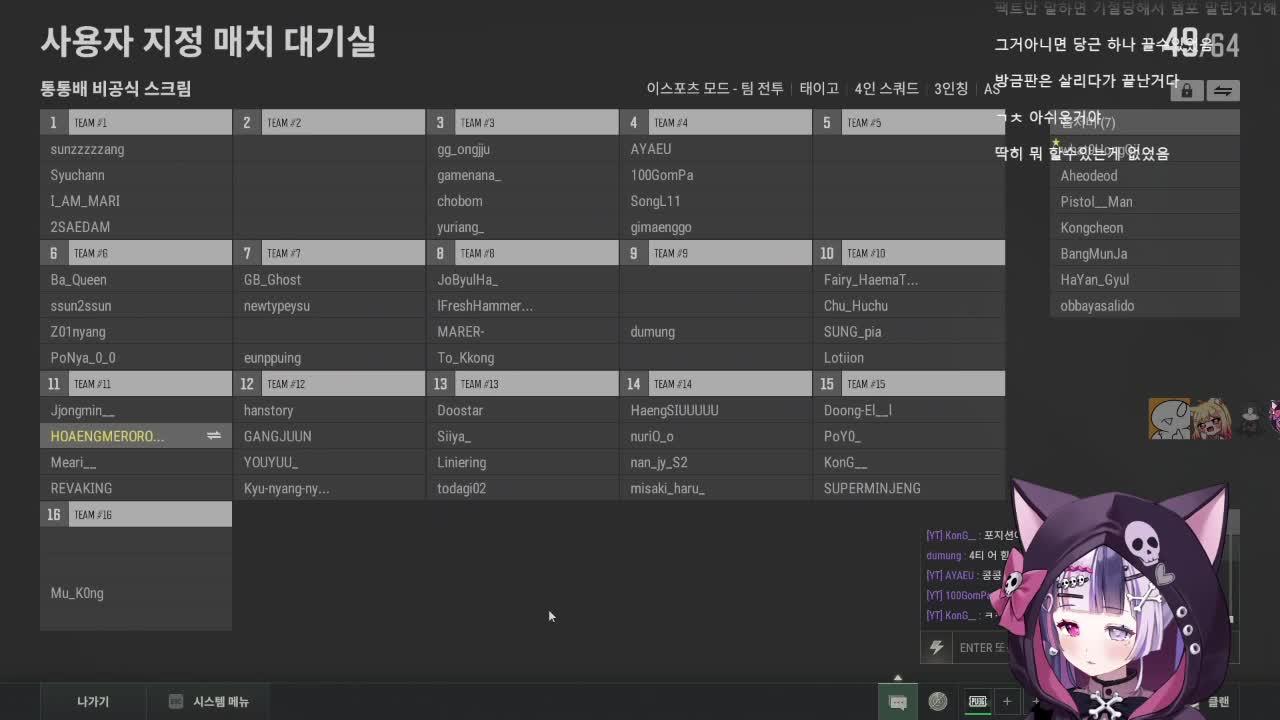The width and height of the screenshot is (1280, 720).
Task: Select the empty TEAM #2 header
Action: pyautogui.click(x=329, y=122)
